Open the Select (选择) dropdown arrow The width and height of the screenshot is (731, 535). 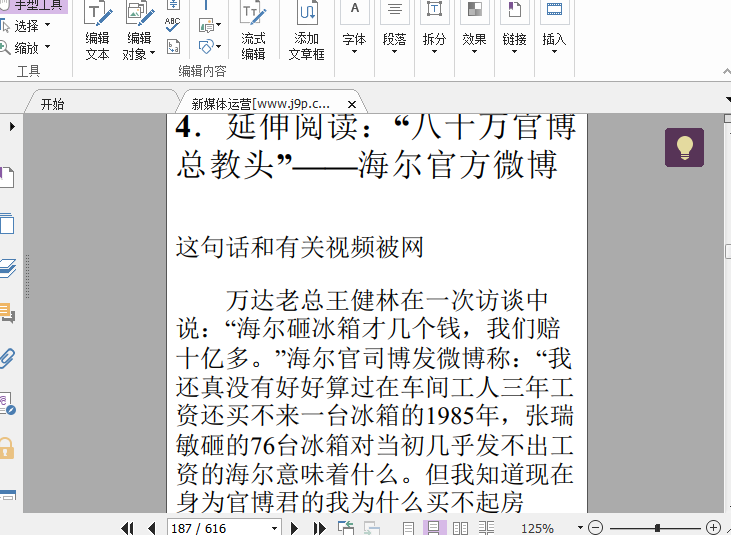(47, 25)
